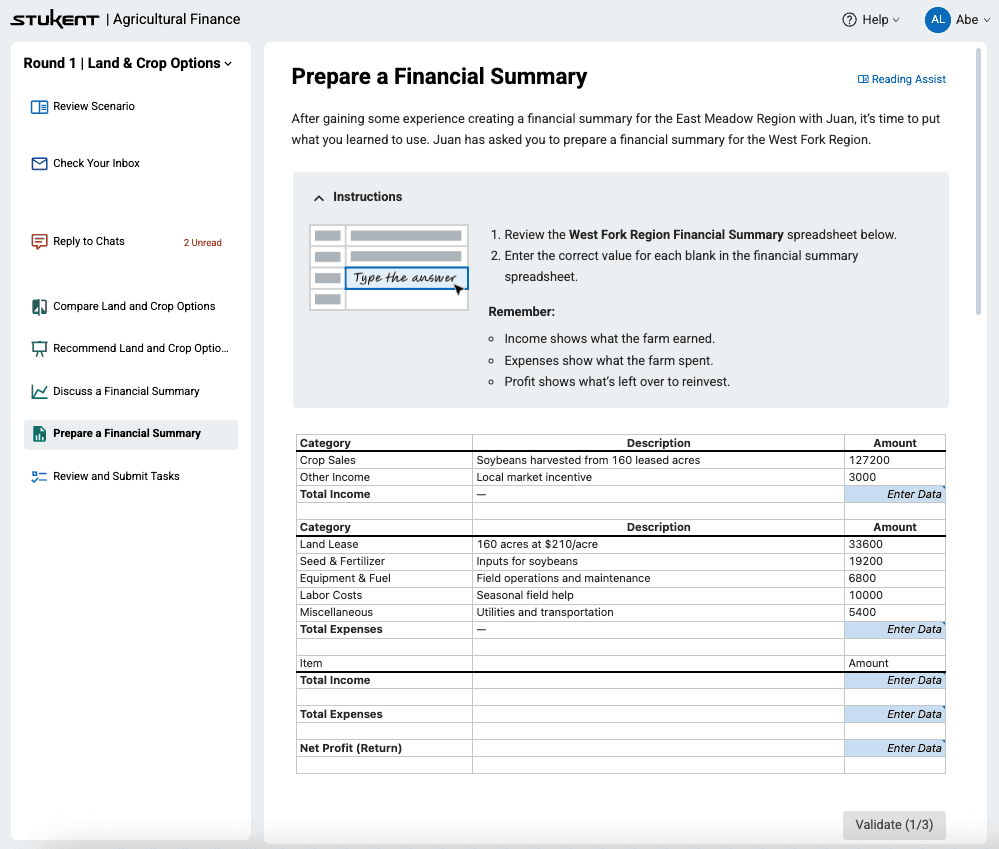Click 'Soybeans harvested from 160 leased acres' cell
This screenshot has width=999, height=849.
[x=658, y=460]
